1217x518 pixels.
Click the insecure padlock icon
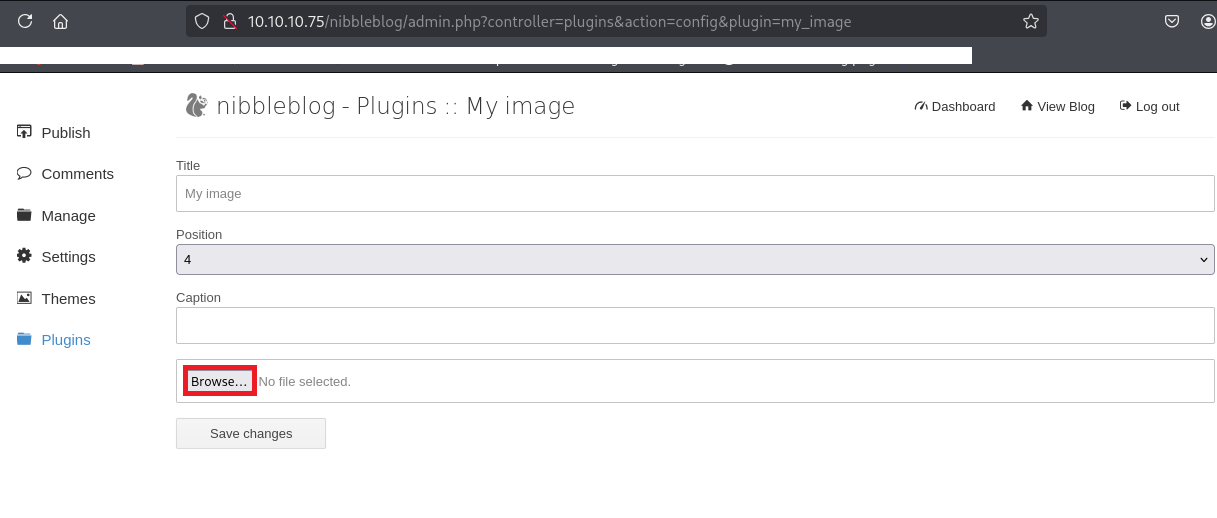click(229, 21)
